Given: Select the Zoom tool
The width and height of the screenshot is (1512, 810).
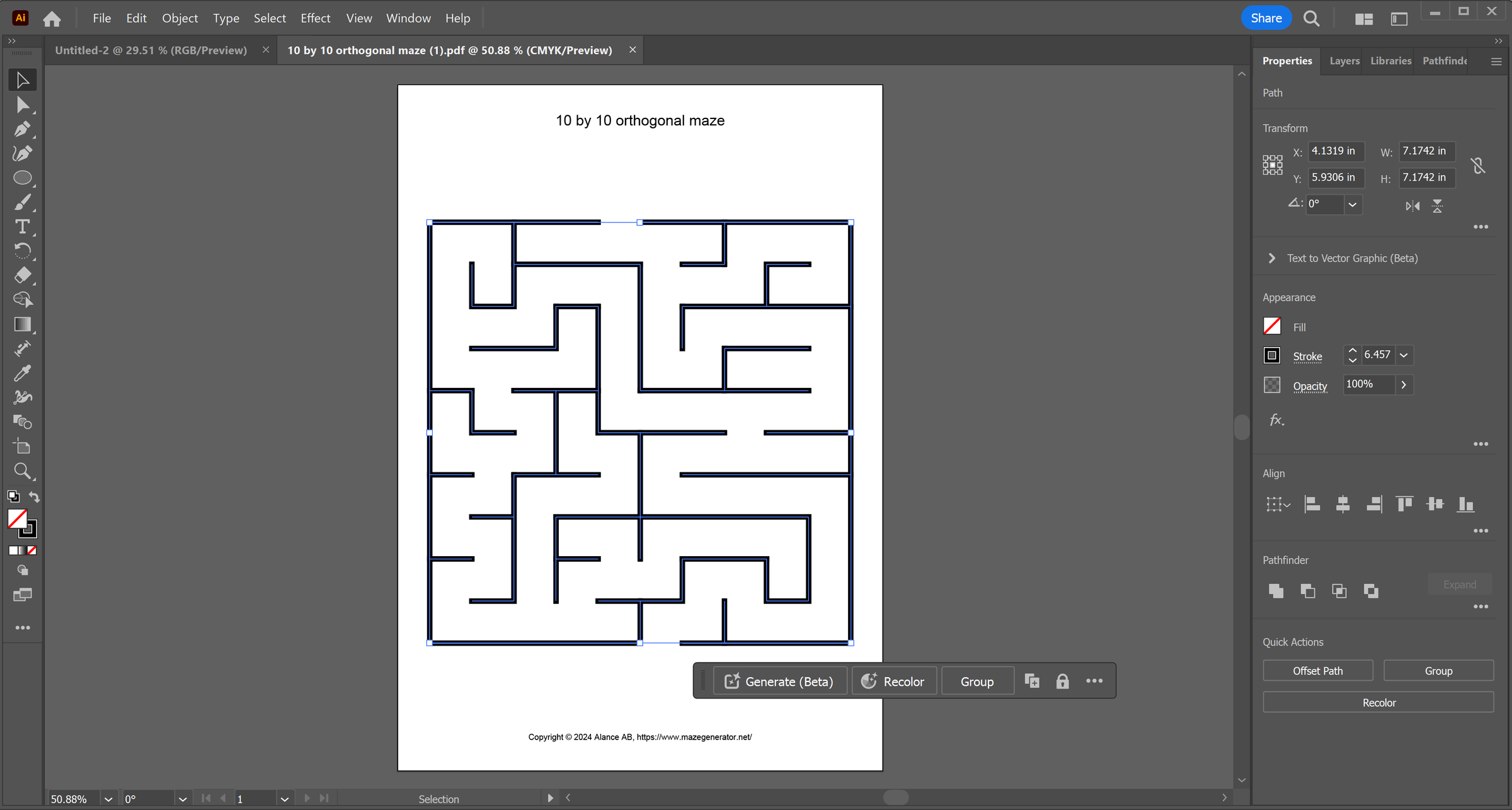Looking at the screenshot, I should pyautogui.click(x=22, y=471).
